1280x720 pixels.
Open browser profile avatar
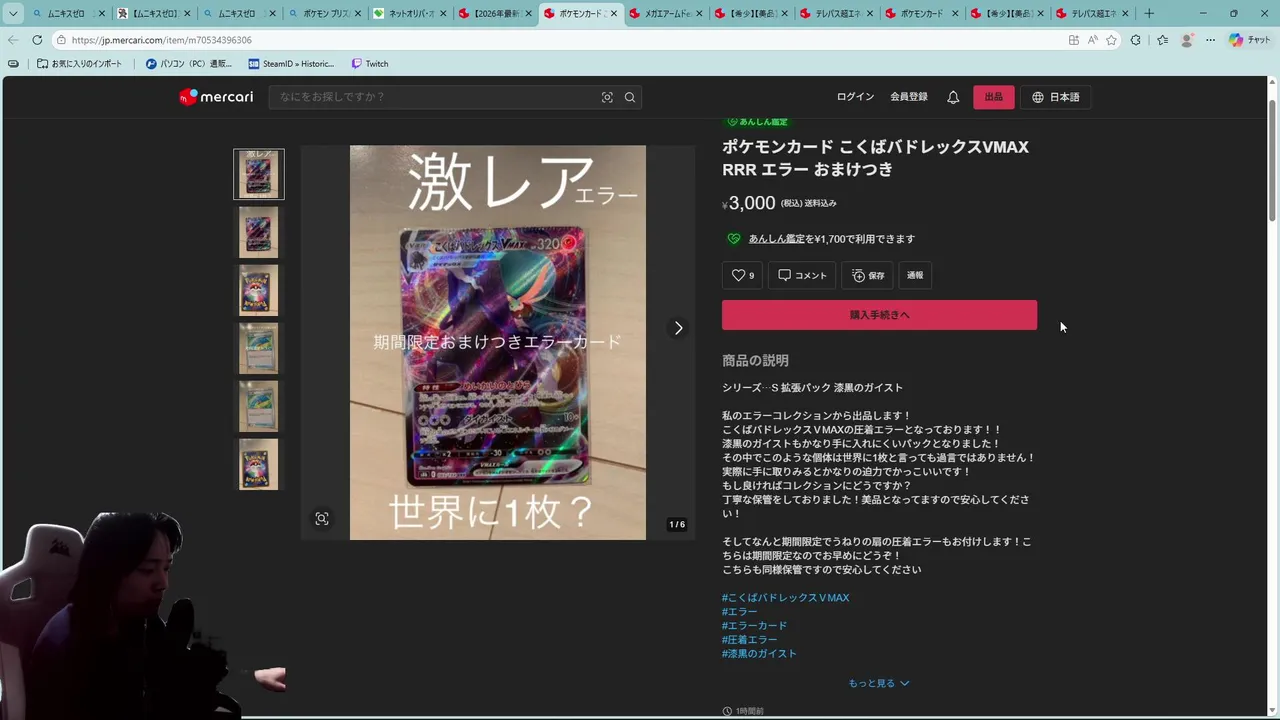click(x=1187, y=40)
